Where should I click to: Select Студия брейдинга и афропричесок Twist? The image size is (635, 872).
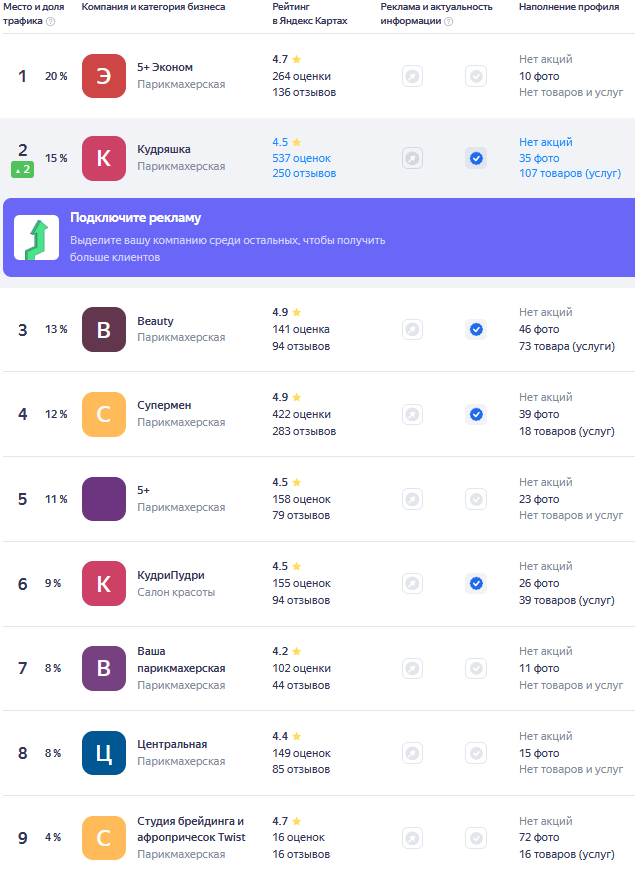pos(191,829)
